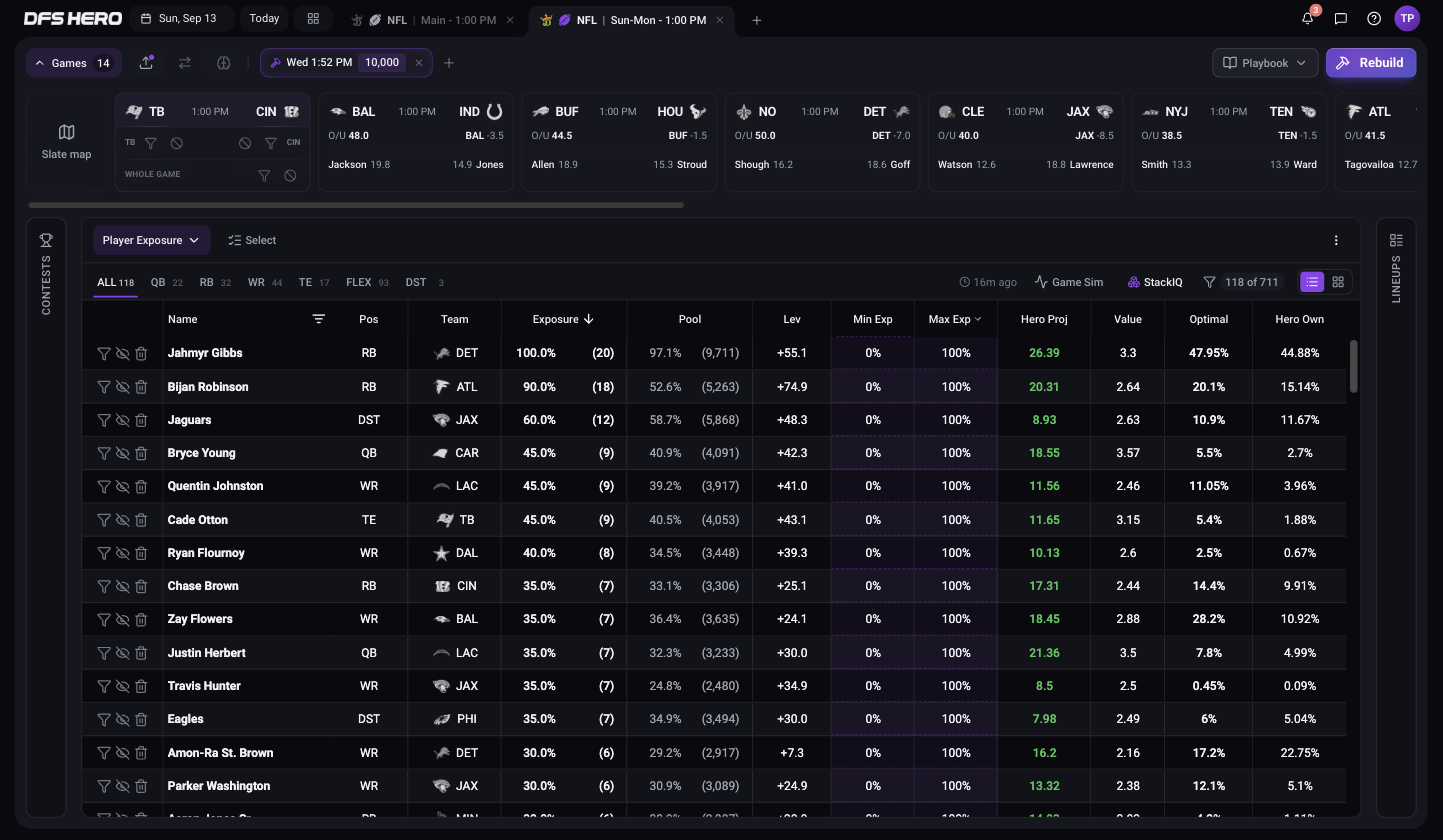Image resolution: width=1443 pixels, height=840 pixels.
Task: Open the Player Exposure dropdown
Action: 151,240
